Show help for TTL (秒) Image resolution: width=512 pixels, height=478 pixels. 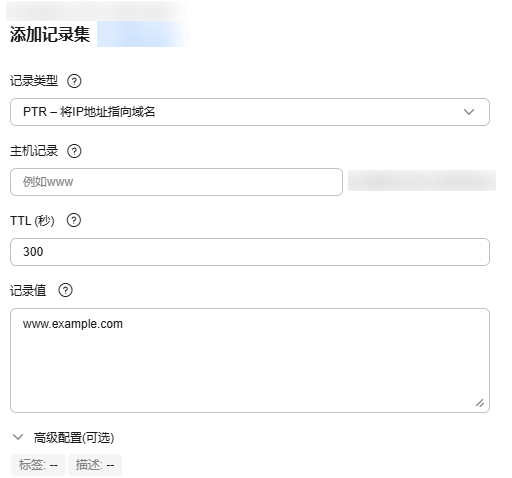point(74,220)
